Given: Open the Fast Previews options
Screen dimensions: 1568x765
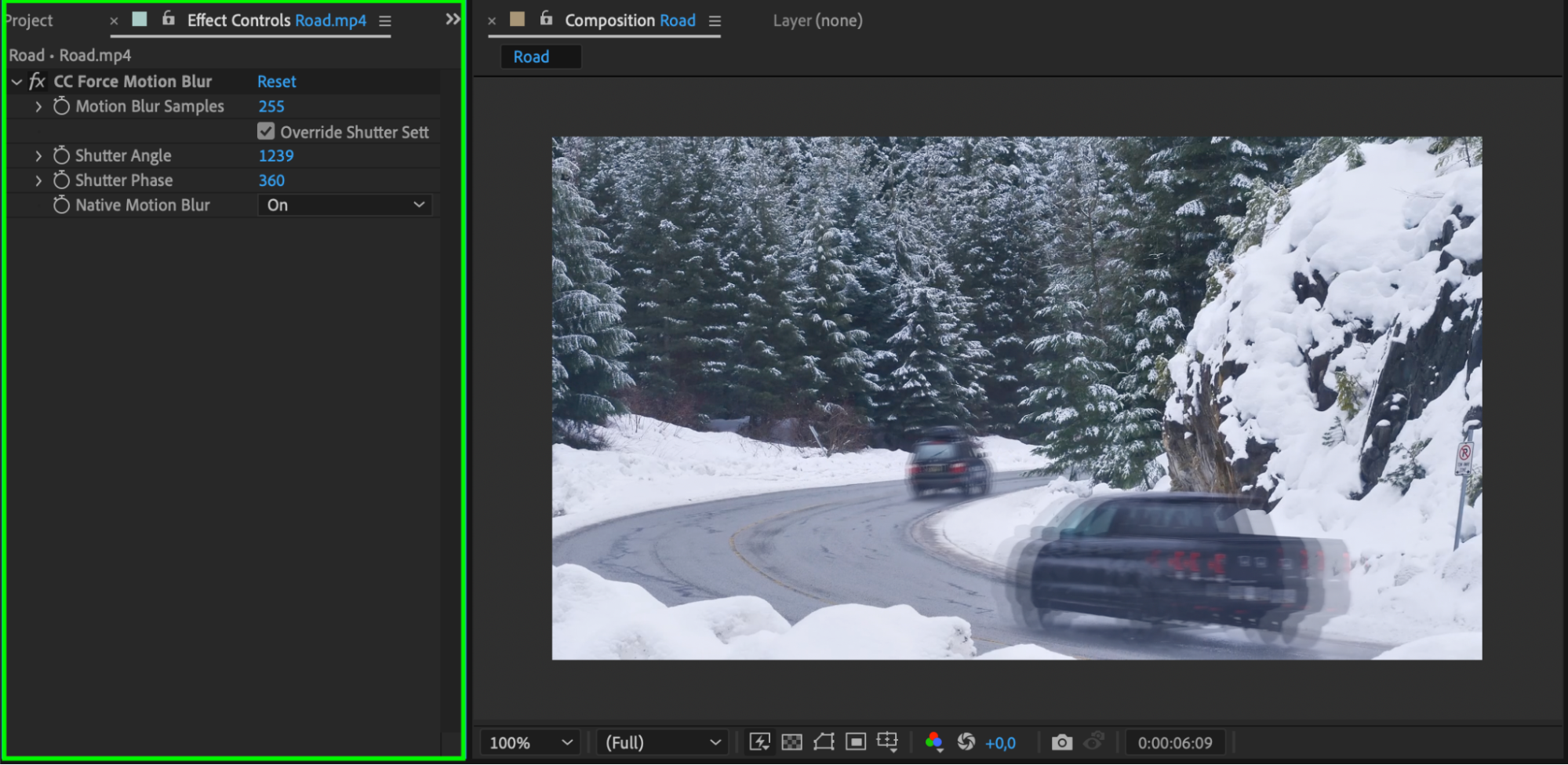Looking at the screenshot, I should click(759, 742).
